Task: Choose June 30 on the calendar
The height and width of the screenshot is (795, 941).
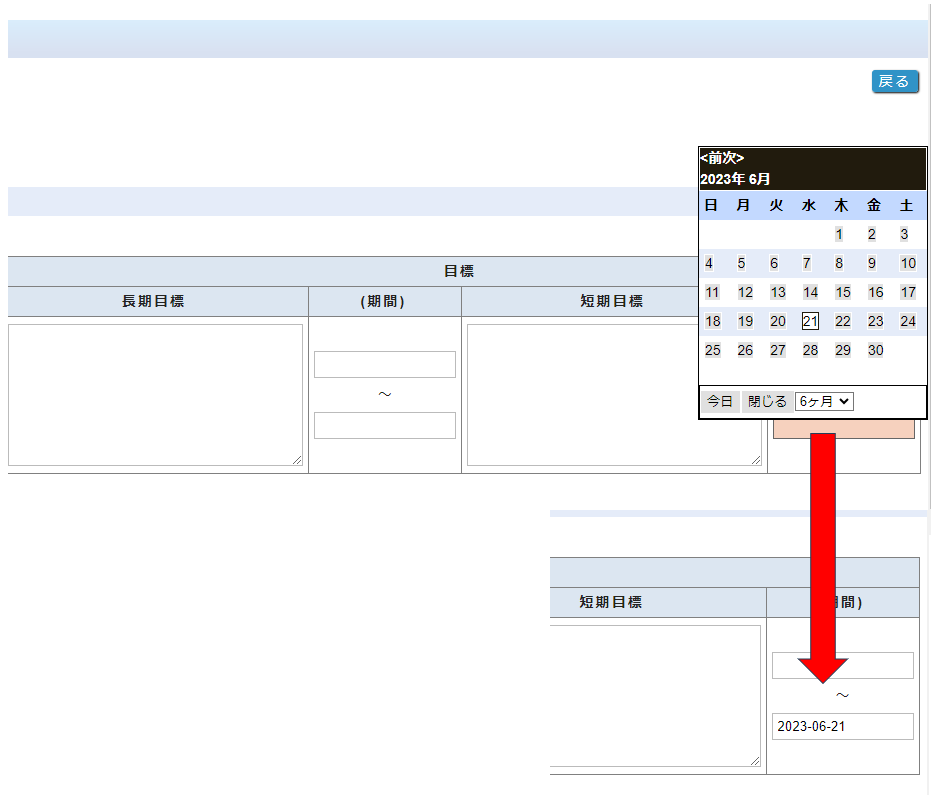Action: (x=875, y=350)
